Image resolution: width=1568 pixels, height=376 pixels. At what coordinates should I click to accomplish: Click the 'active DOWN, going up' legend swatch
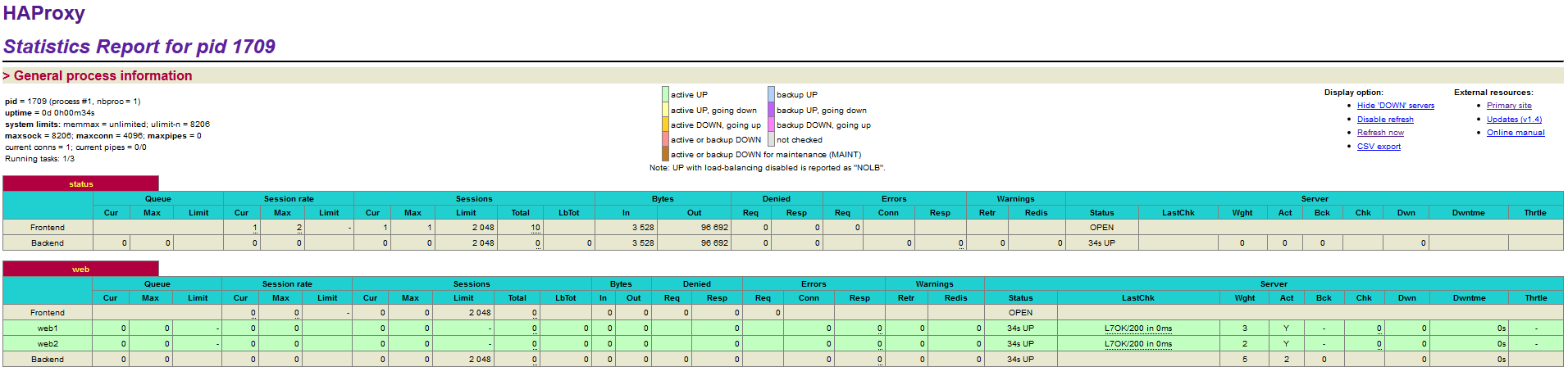click(665, 125)
